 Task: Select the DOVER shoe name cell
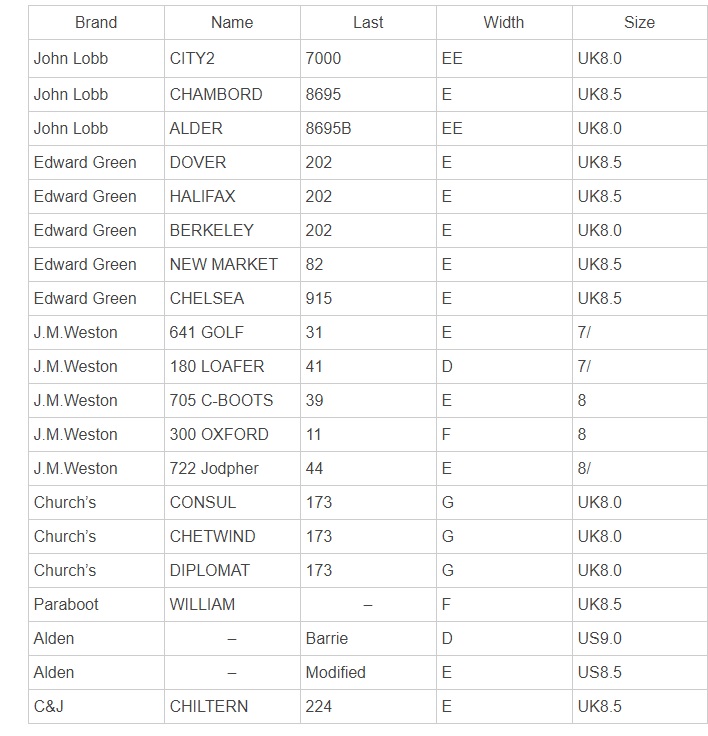(198, 162)
